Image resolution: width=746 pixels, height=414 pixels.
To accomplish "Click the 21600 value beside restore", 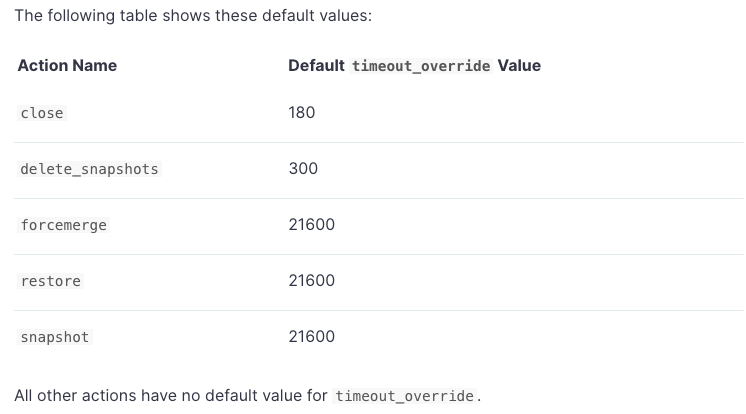I will point(312,280).
